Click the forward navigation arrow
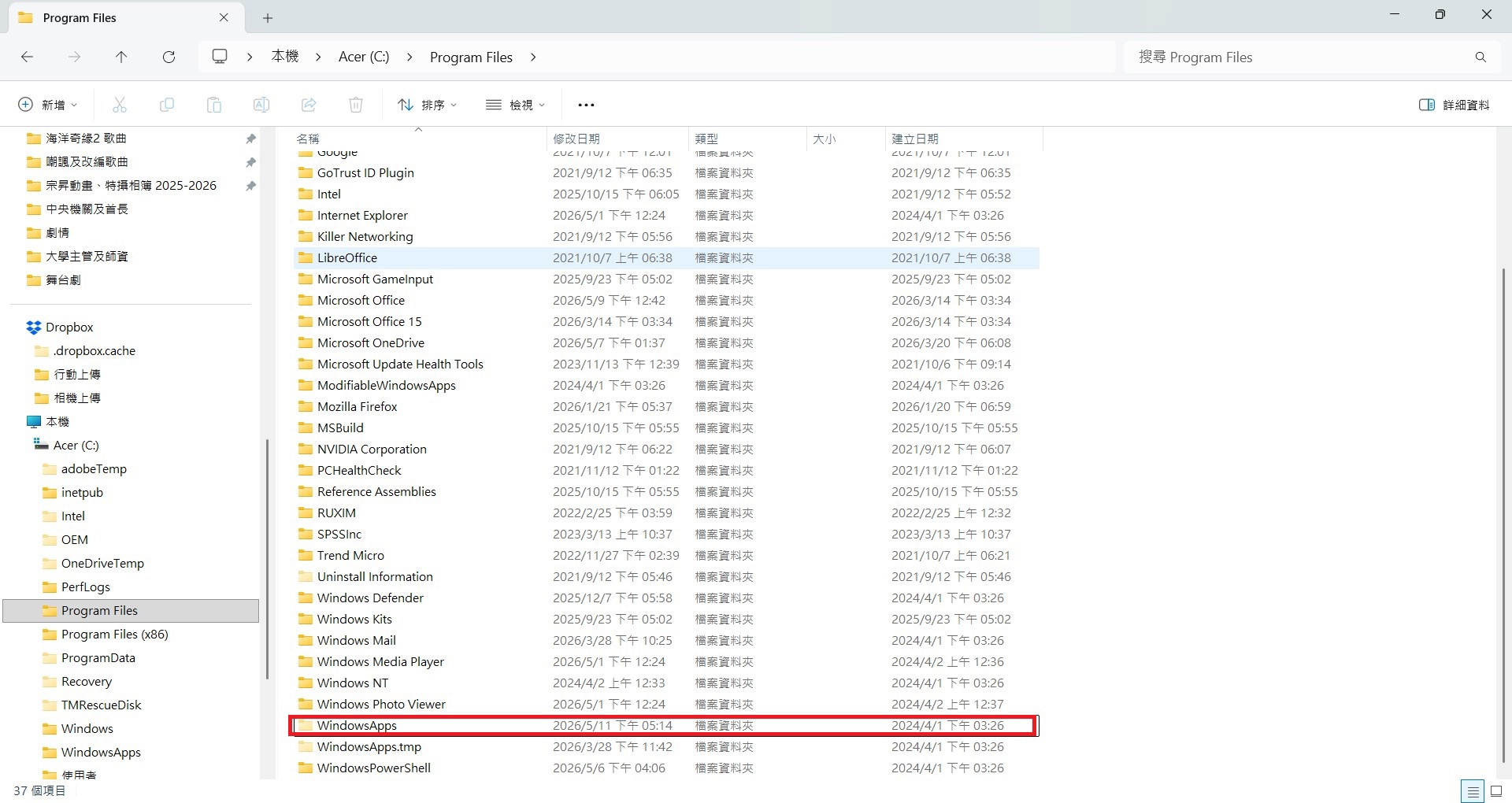Viewport: 1512px width, 803px height. [x=74, y=57]
